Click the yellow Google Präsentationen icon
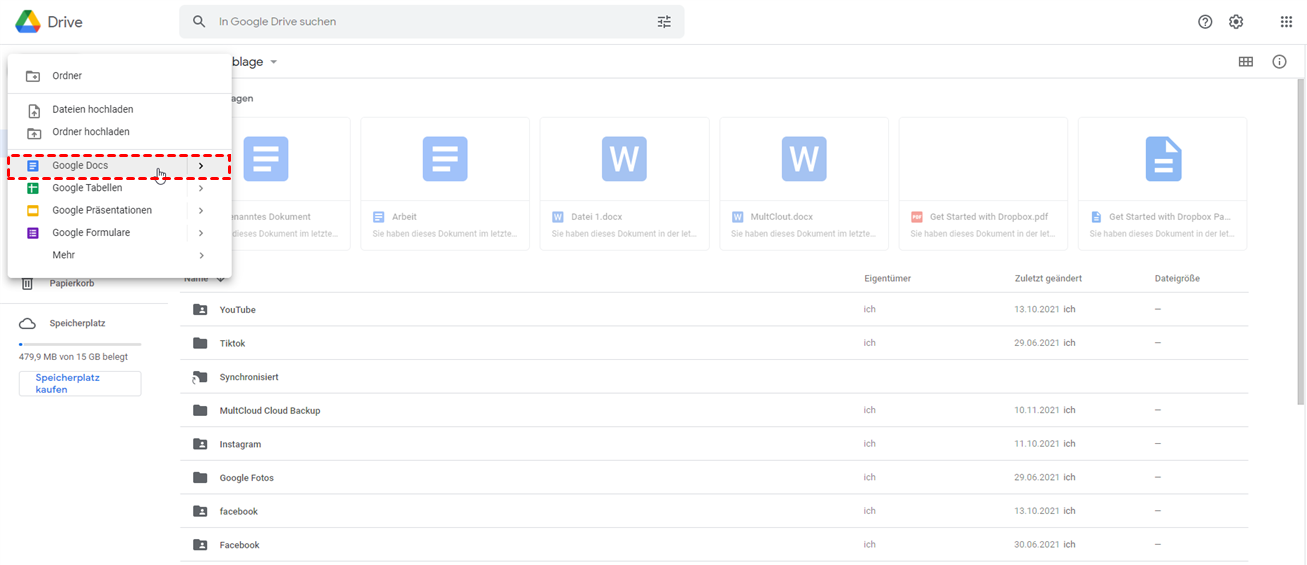The width and height of the screenshot is (1307, 565). (33, 211)
